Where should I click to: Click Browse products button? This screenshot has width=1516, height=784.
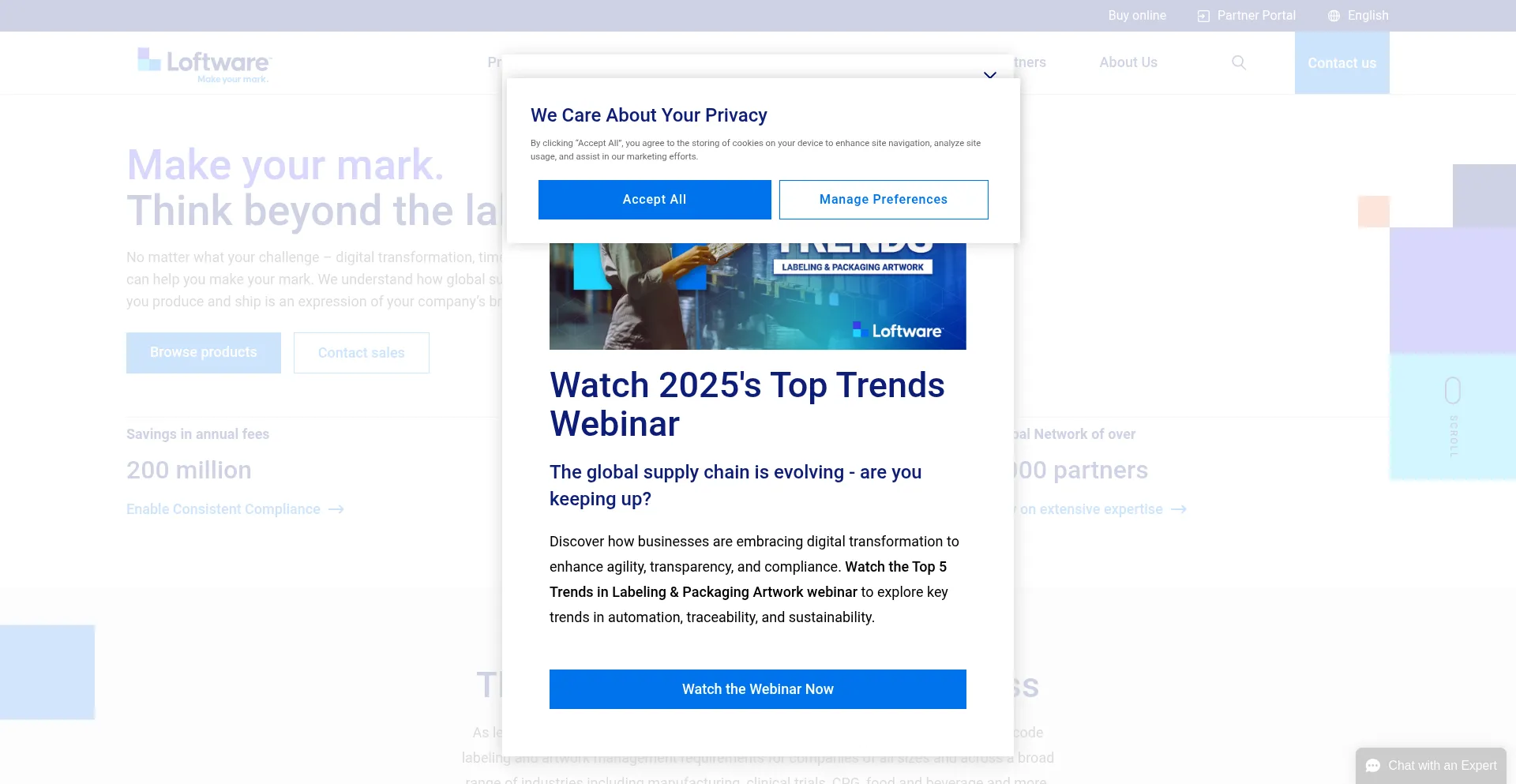[204, 353]
